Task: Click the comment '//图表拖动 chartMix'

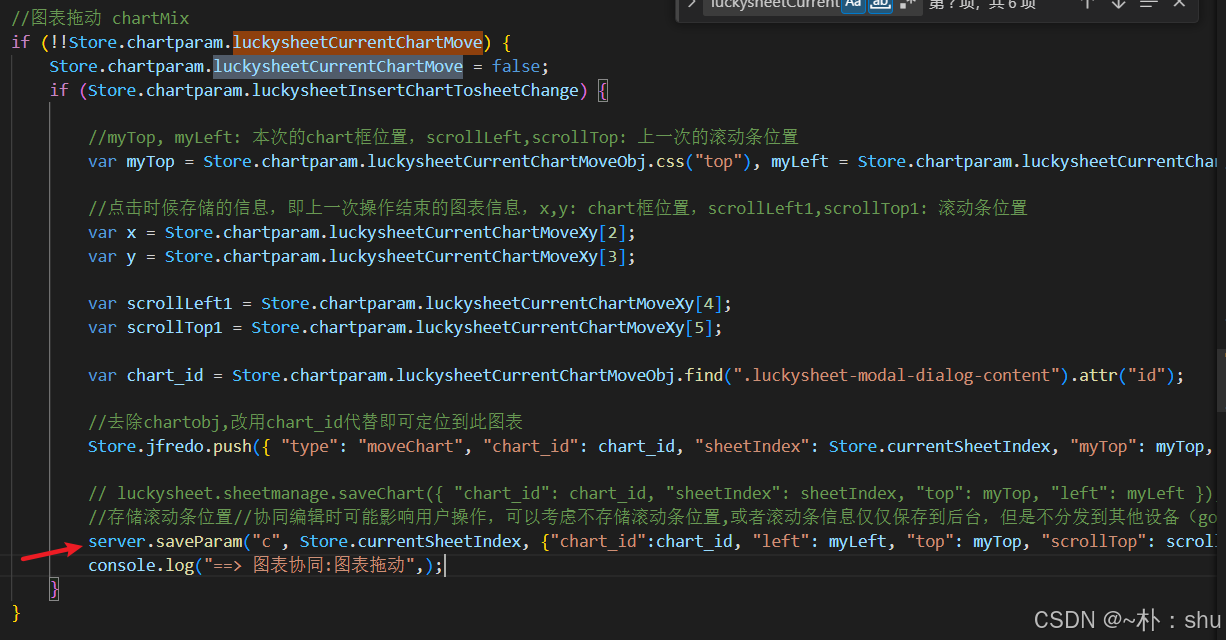Action: click(100, 18)
